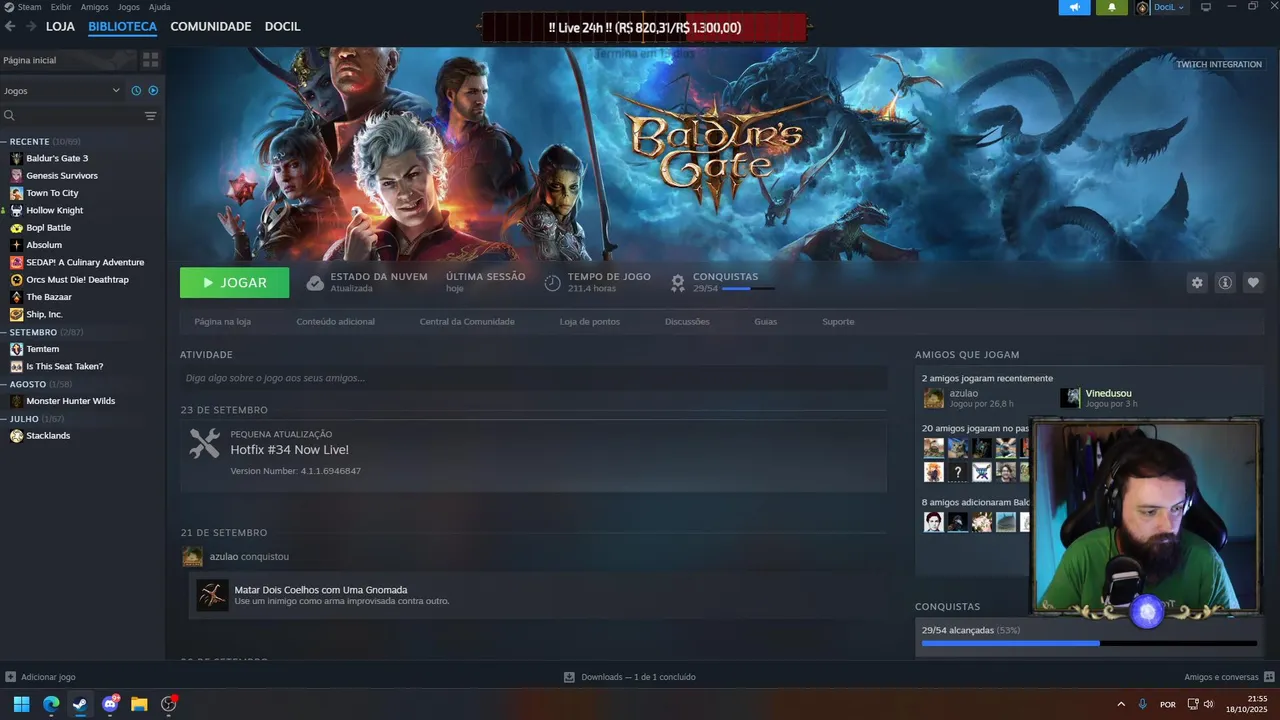The image size is (1280, 720).
Task: Click the achievements progress bar near CONQUISTAS 29/54
Action: [748, 289]
